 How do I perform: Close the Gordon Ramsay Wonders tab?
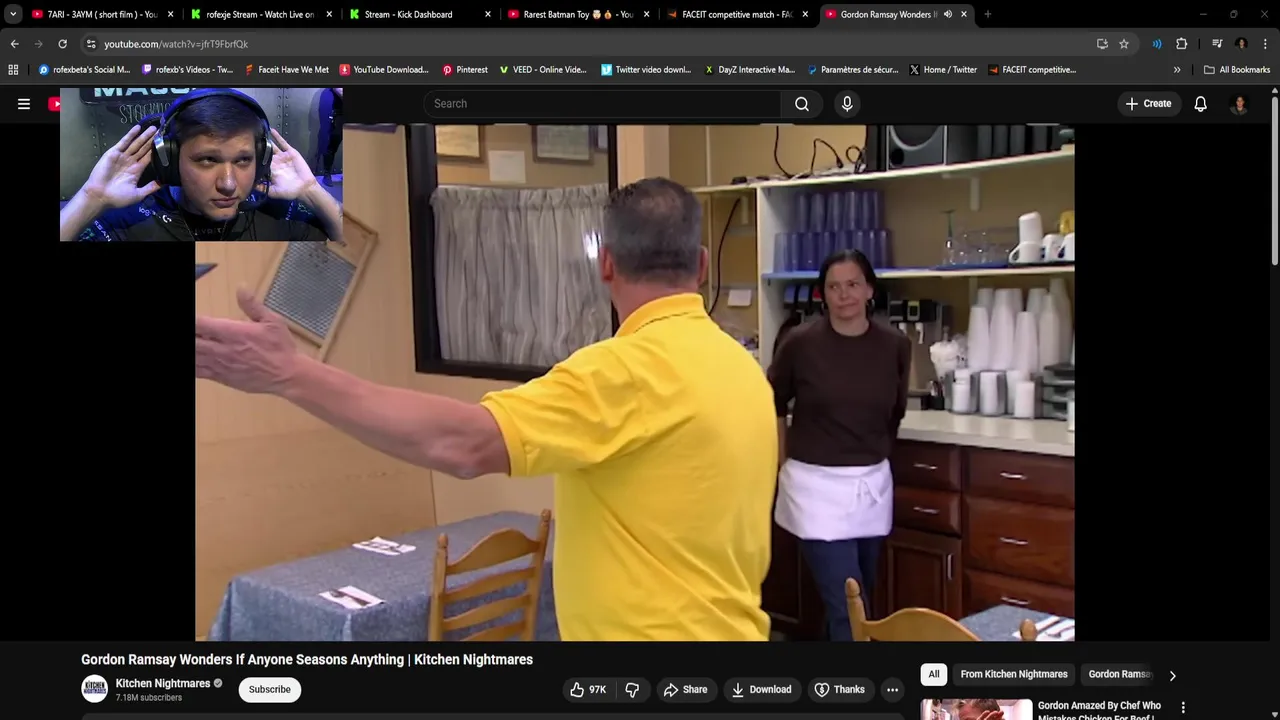tap(964, 14)
